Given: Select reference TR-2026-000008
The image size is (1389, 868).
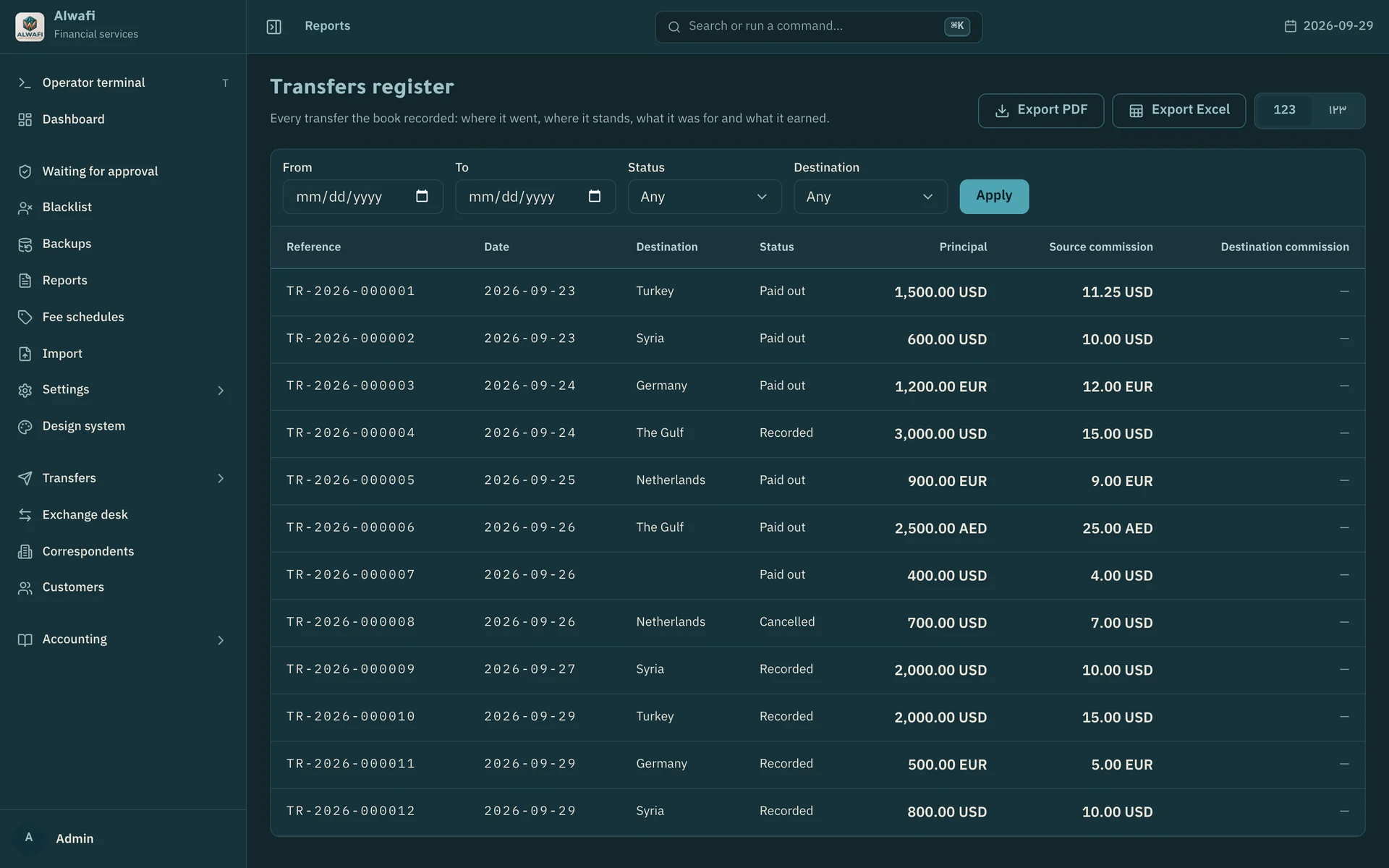Looking at the screenshot, I should (x=351, y=622).
